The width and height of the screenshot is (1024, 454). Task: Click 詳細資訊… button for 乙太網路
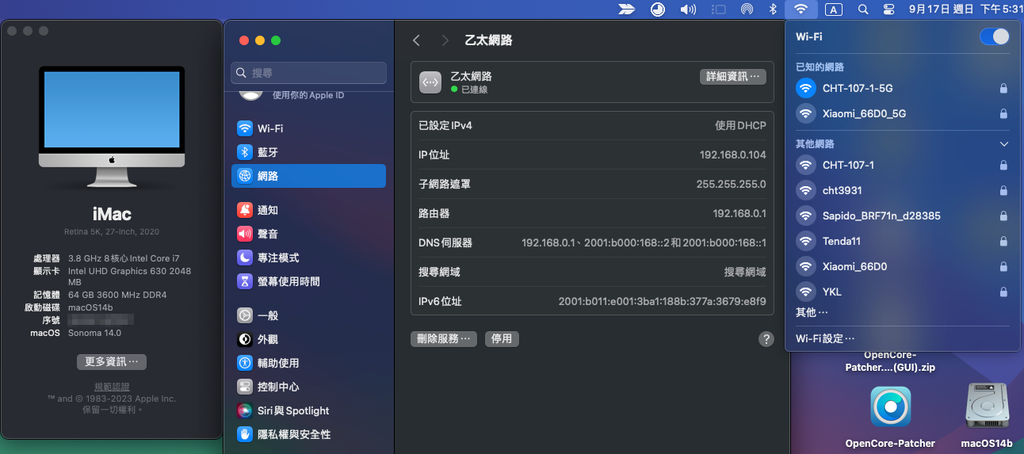tap(733, 76)
